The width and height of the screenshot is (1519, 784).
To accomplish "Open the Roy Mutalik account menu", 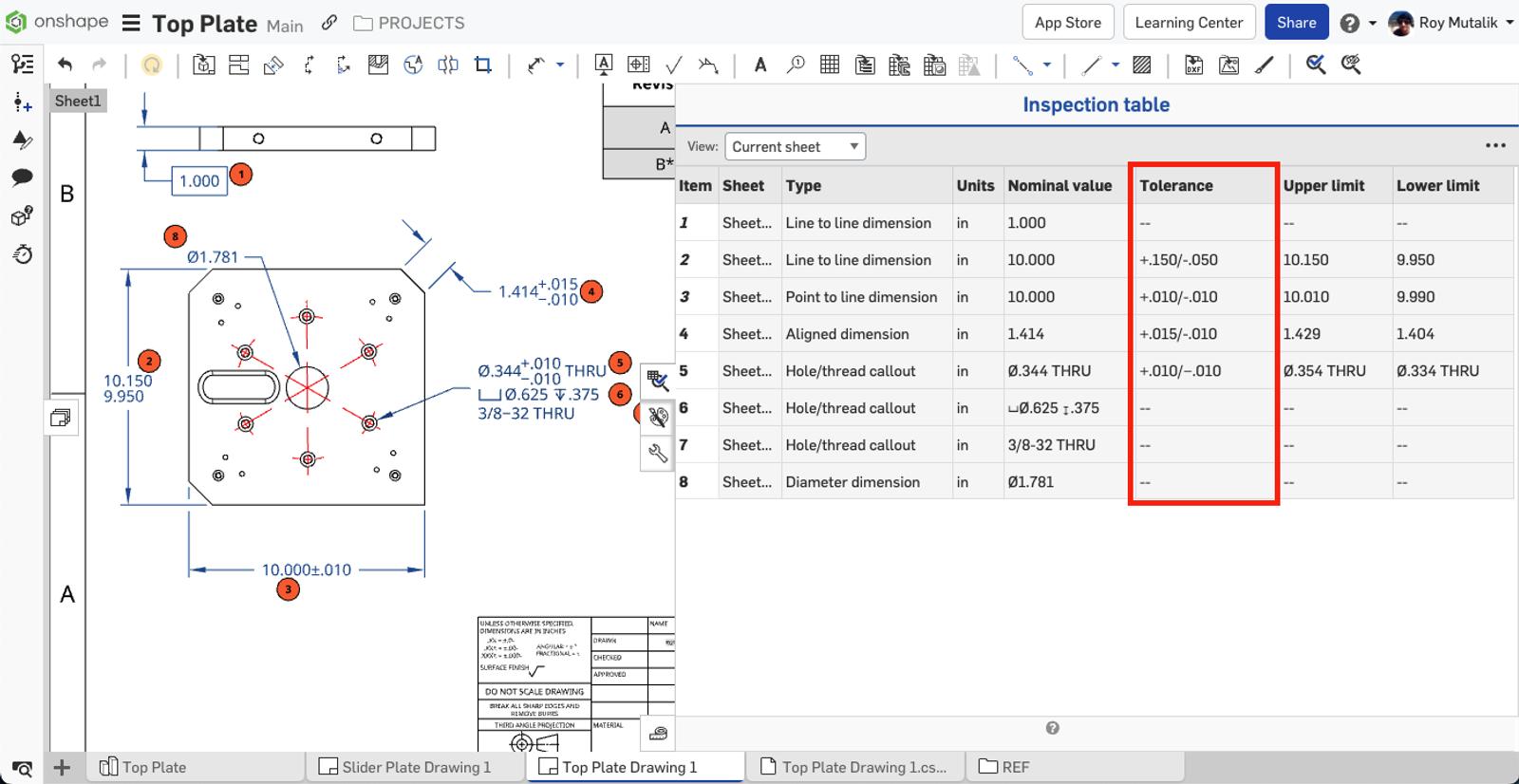I will (x=1451, y=23).
